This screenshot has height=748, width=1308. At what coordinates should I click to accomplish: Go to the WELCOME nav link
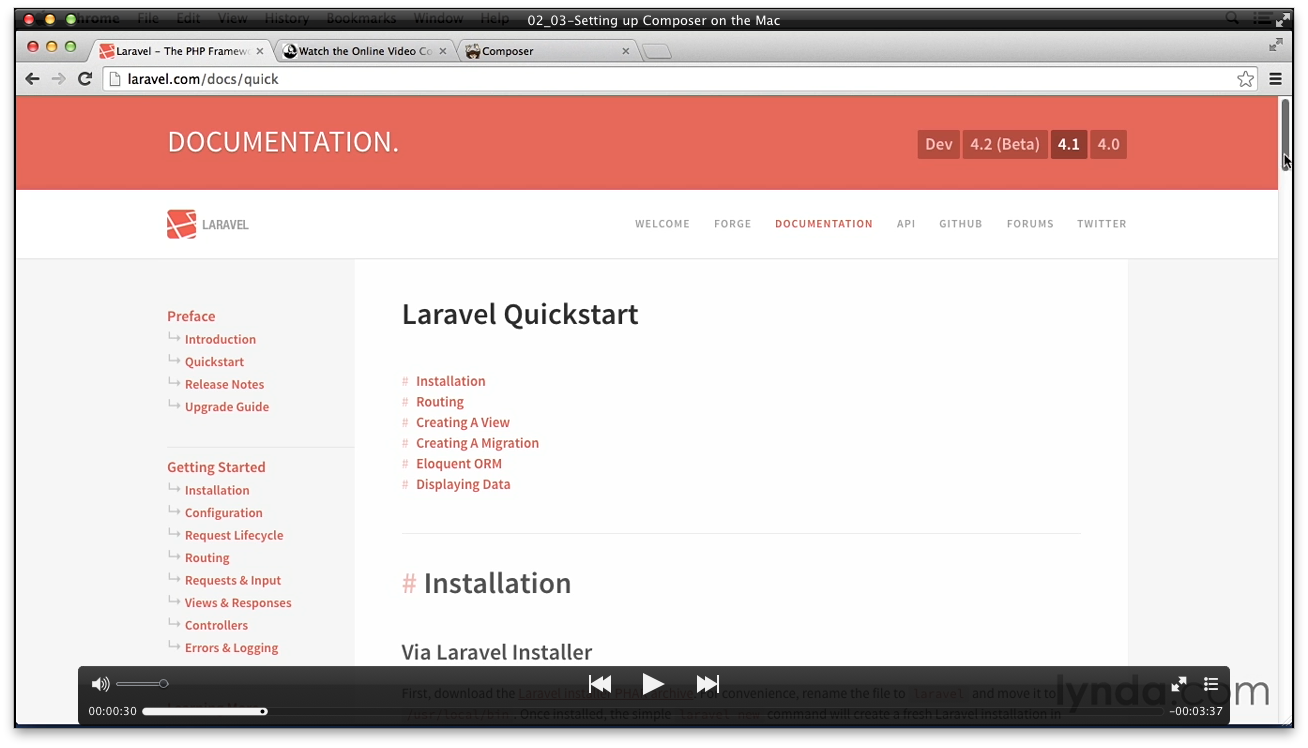[x=662, y=224]
